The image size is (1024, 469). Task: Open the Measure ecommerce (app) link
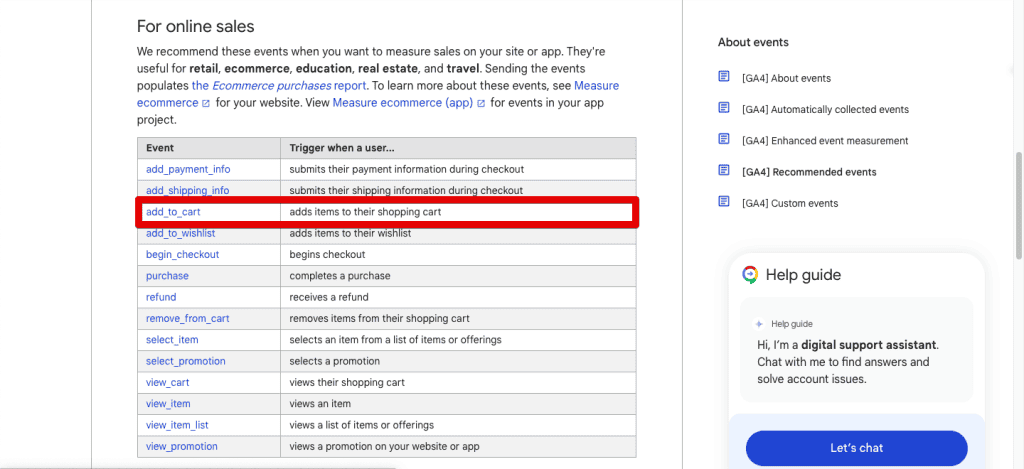(x=403, y=103)
